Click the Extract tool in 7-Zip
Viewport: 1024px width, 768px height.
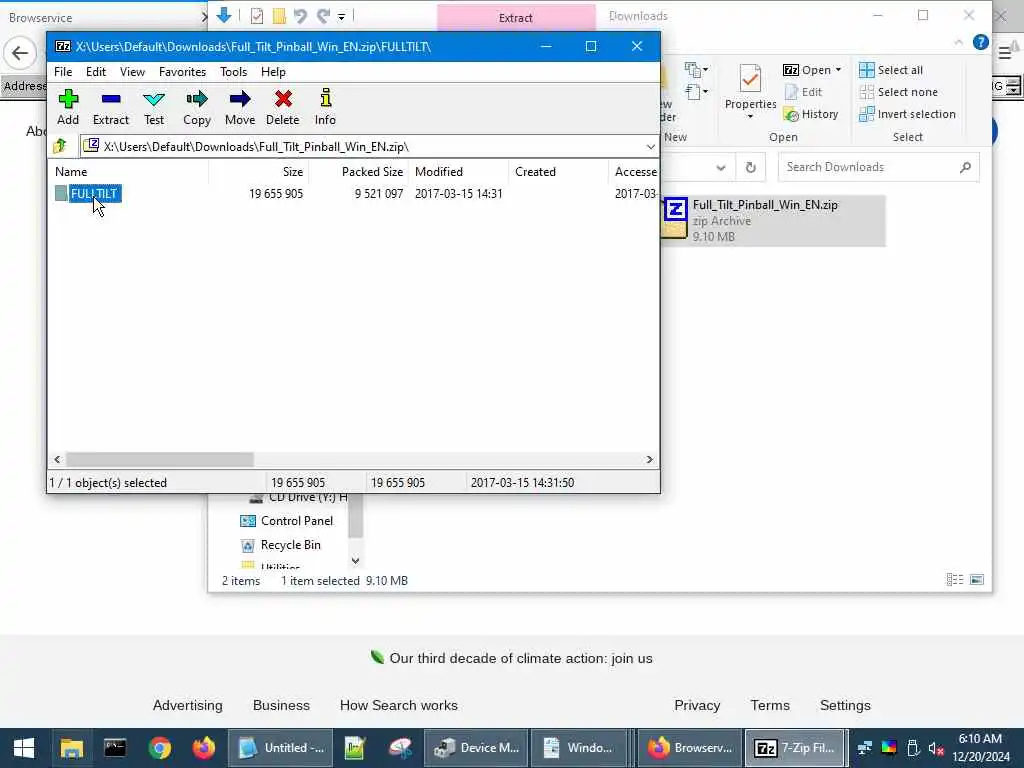110,108
